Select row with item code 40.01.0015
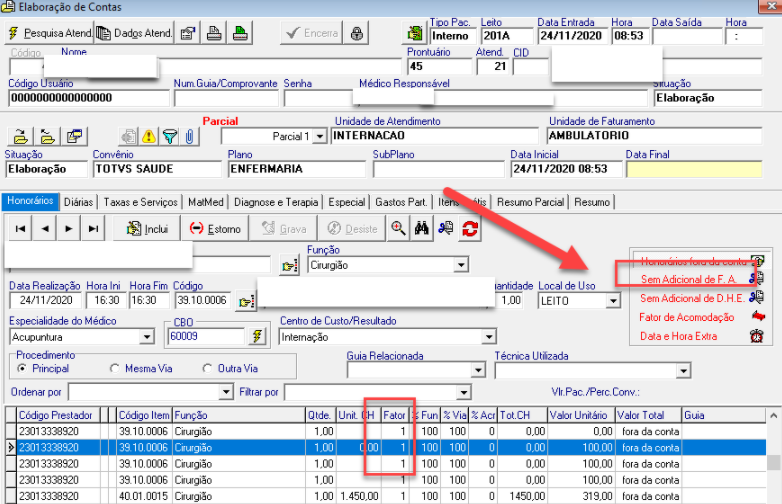Screen dimensions: 782x504 (386, 496)
